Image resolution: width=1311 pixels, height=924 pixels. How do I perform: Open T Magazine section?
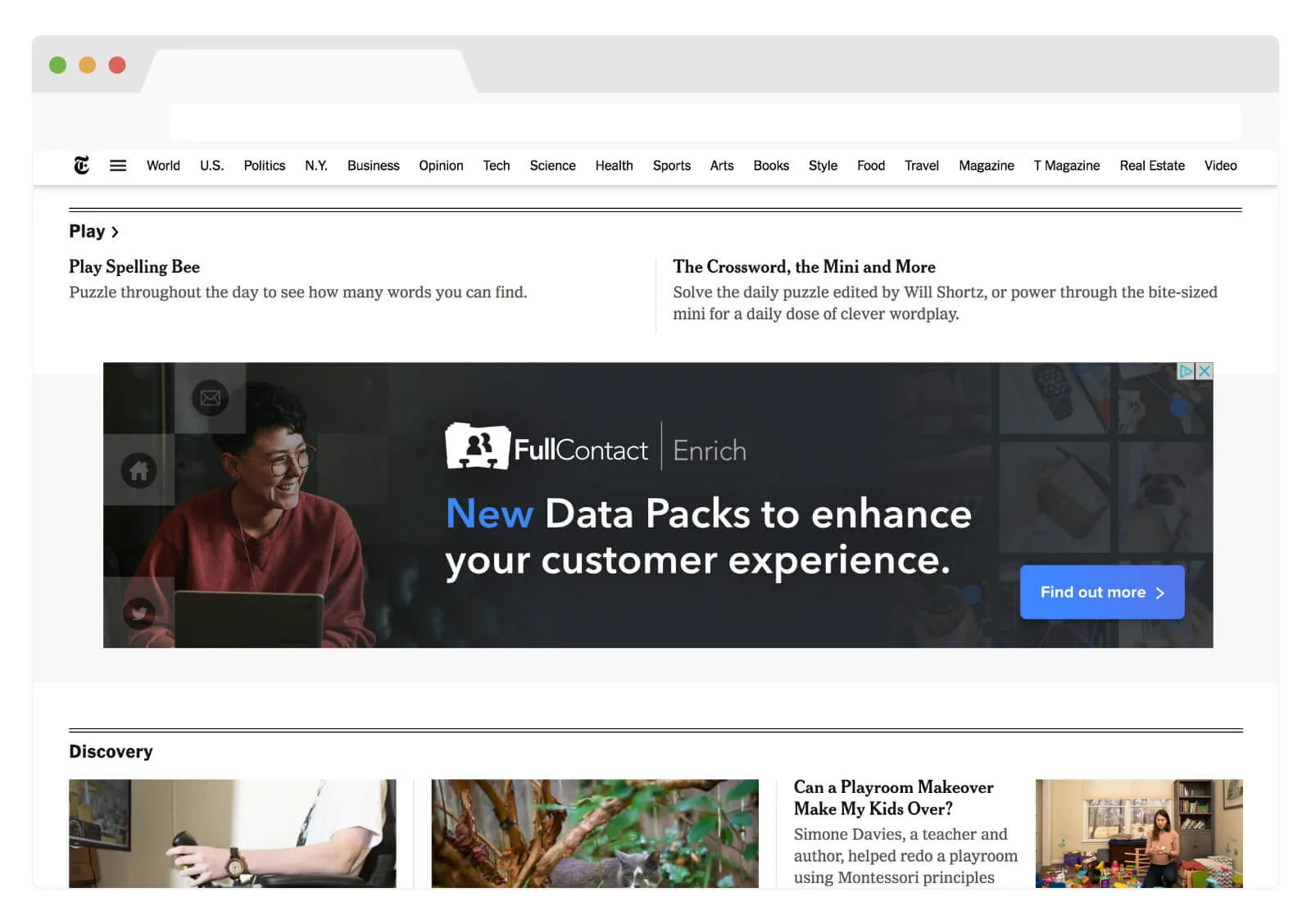click(1067, 165)
